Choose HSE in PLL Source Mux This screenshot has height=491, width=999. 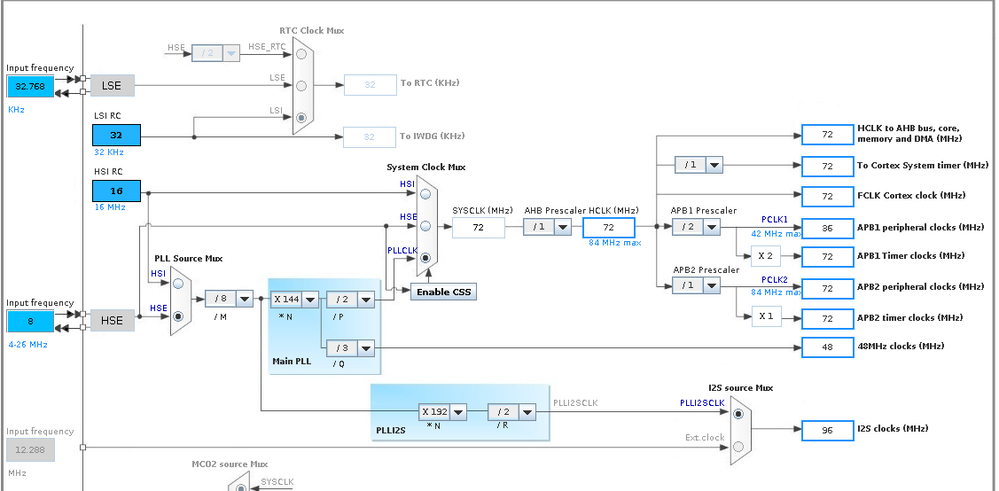click(x=178, y=316)
